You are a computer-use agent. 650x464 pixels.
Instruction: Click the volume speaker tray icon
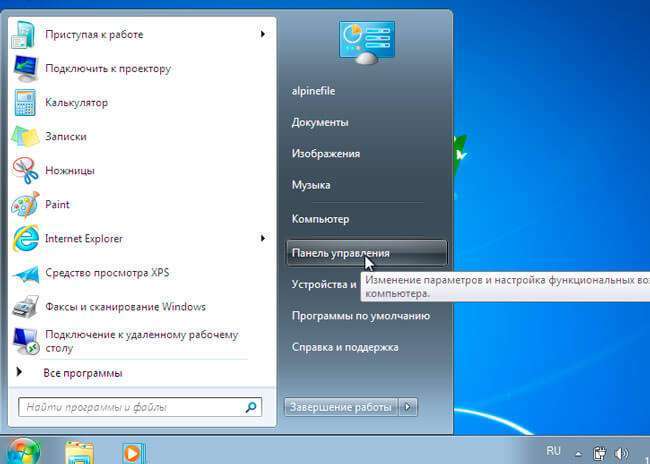(x=621, y=453)
